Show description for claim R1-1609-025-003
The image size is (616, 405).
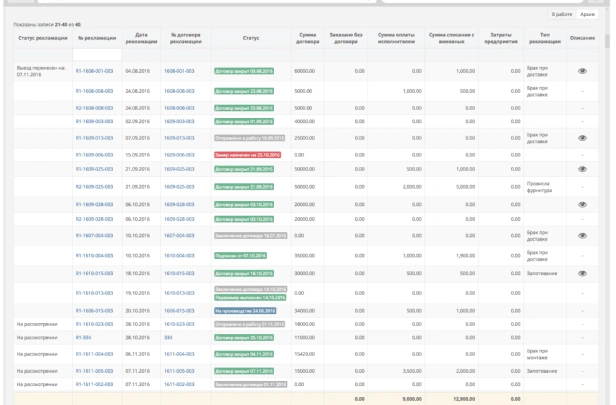tap(582, 169)
